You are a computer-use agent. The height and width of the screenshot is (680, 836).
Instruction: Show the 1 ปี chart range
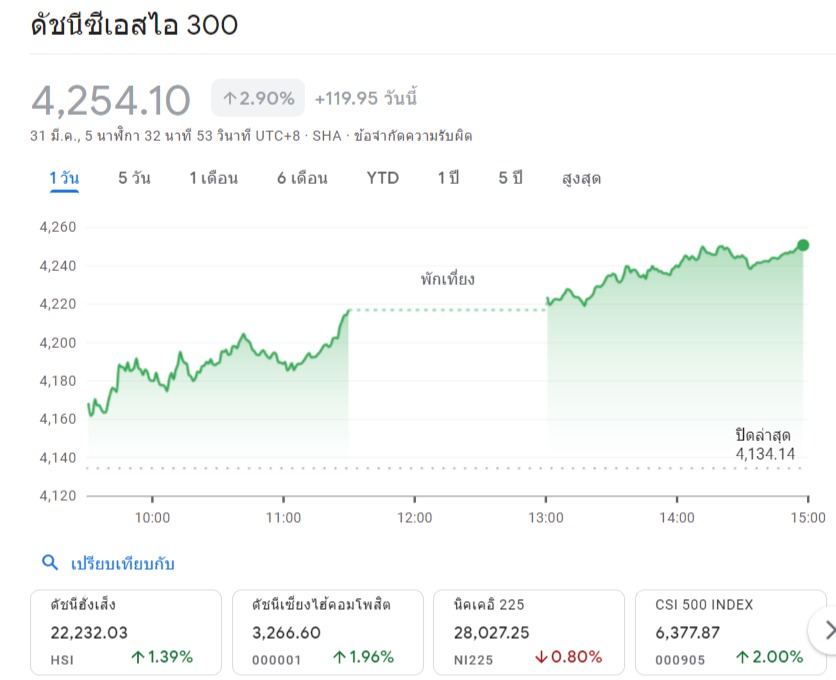point(448,178)
